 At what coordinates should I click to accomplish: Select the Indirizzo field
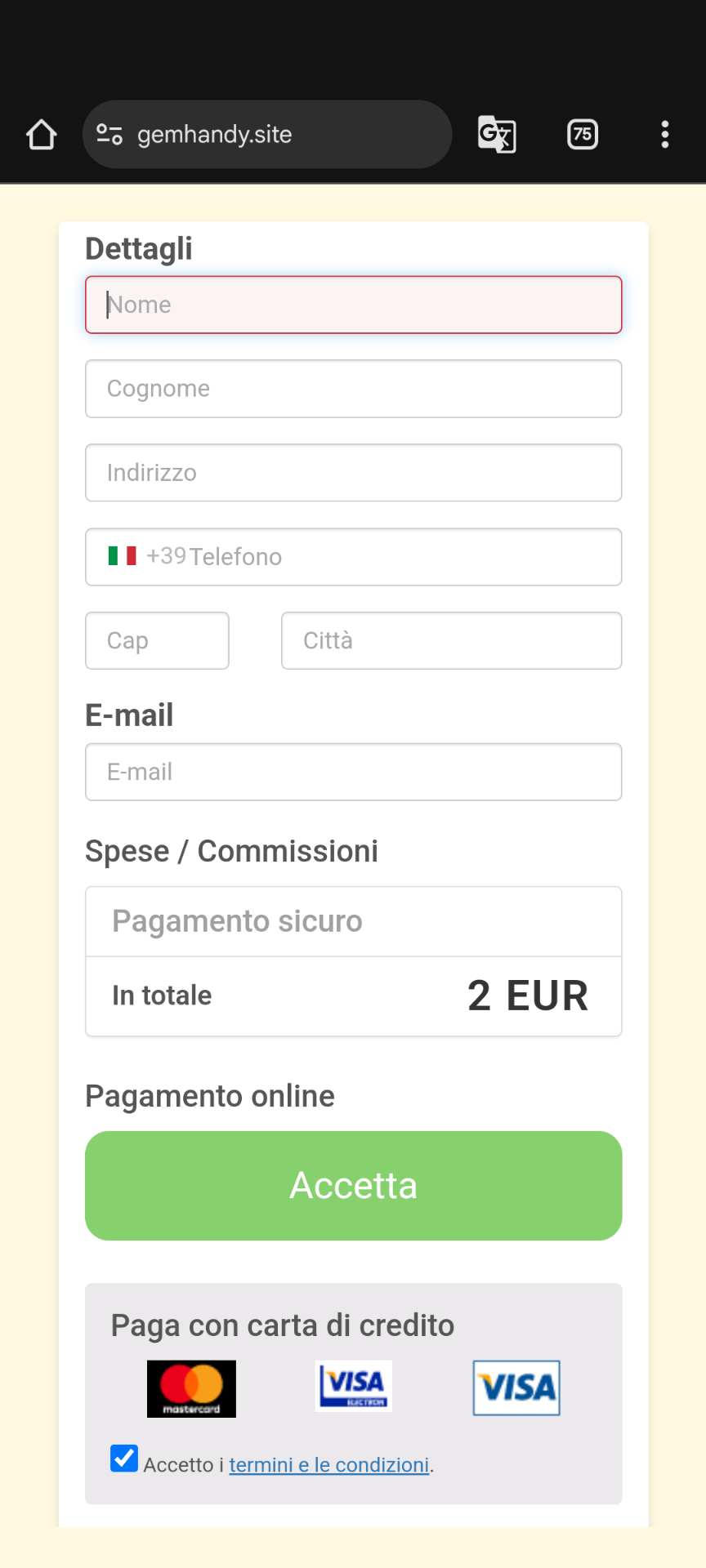[354, 473]
